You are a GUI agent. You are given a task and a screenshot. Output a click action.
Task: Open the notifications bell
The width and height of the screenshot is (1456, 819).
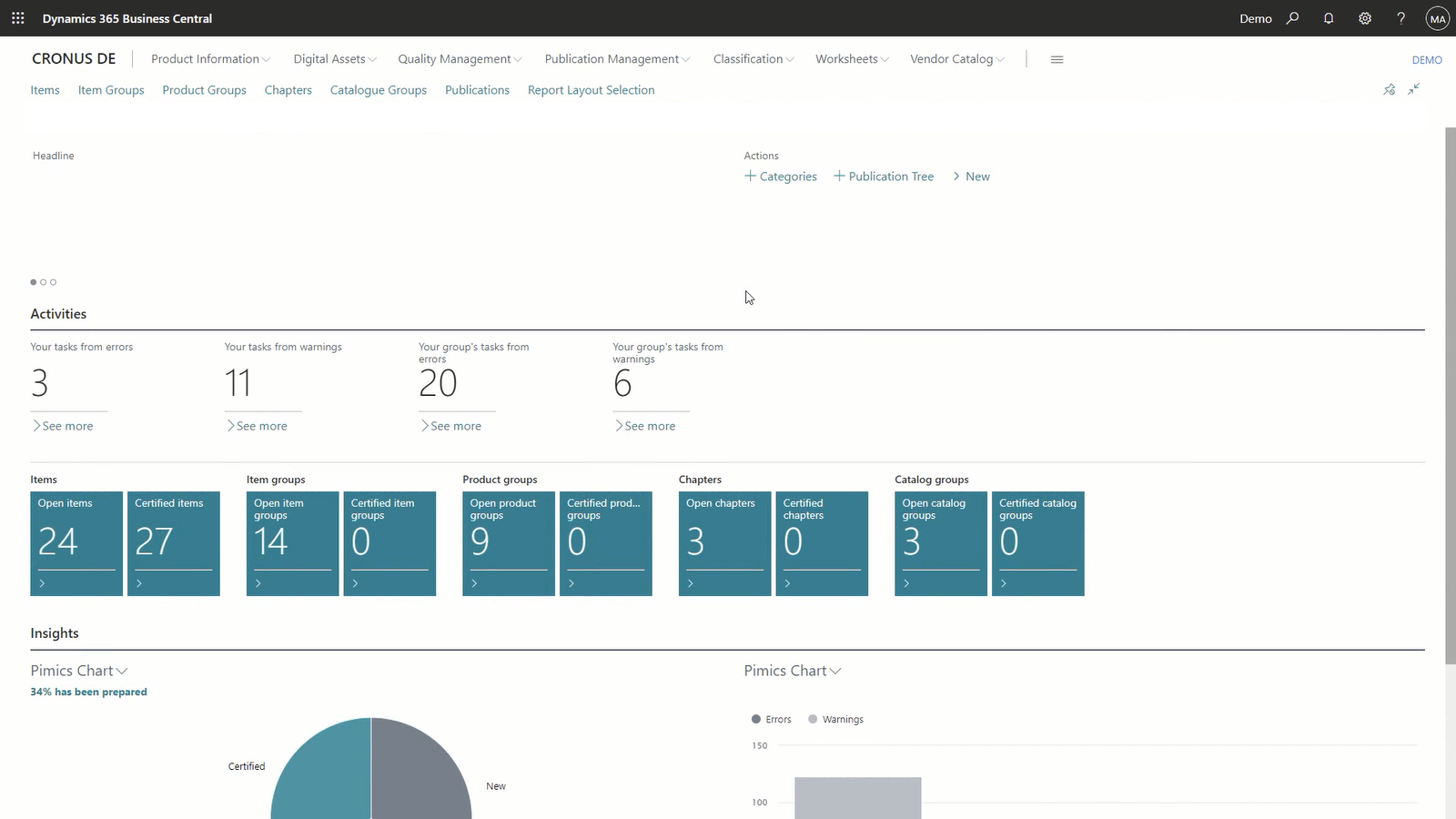(x=1329, y=18)
